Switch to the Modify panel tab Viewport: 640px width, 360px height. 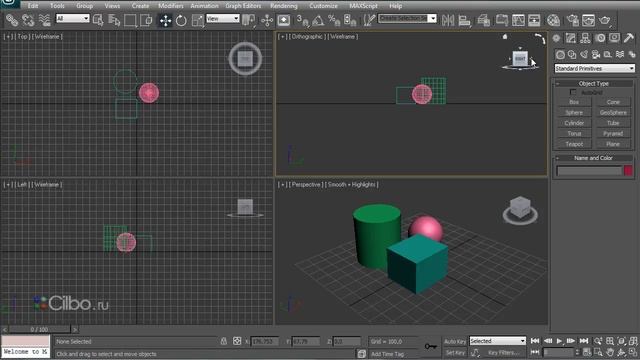(571, 38)
